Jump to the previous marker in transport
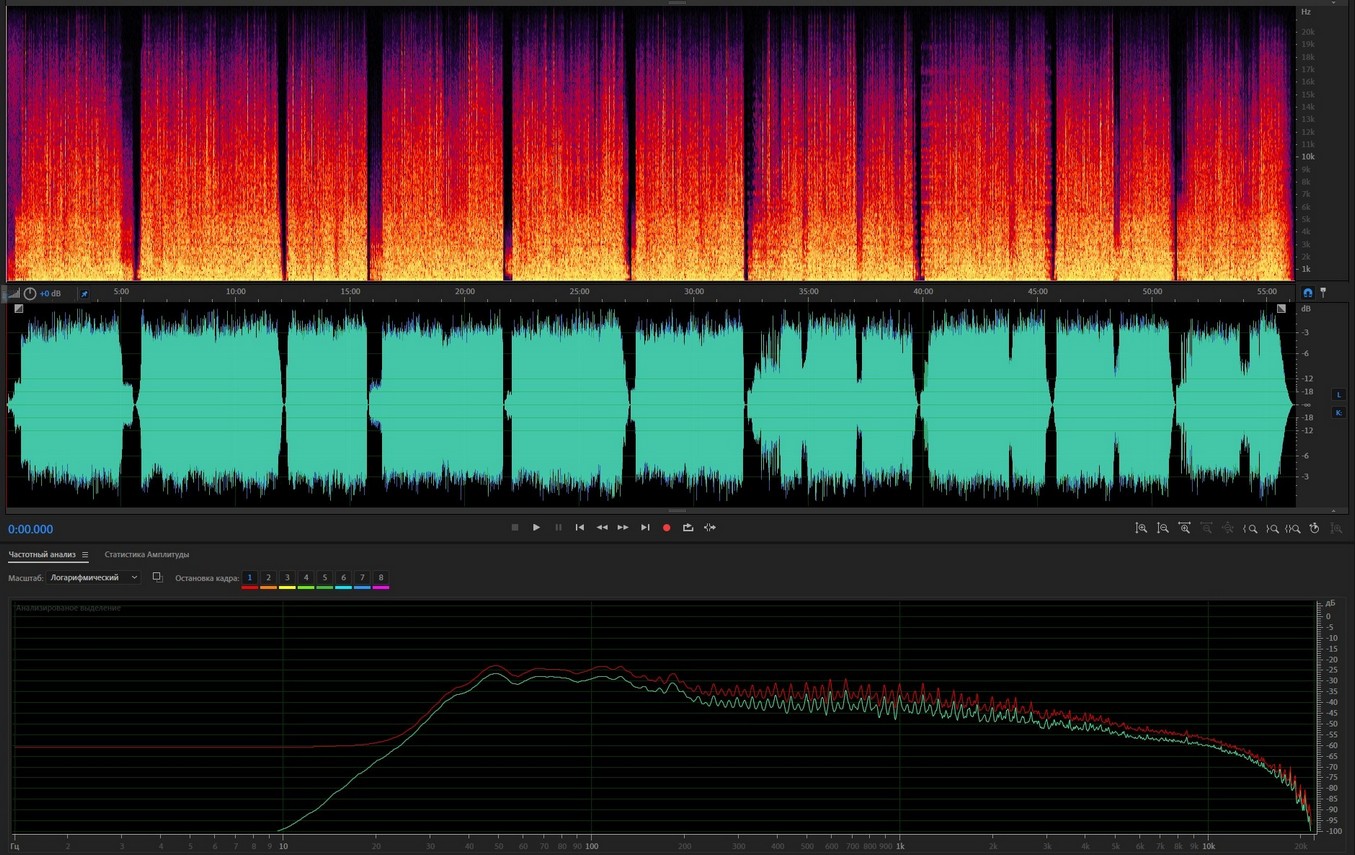1355x855 pixels. 580,528
